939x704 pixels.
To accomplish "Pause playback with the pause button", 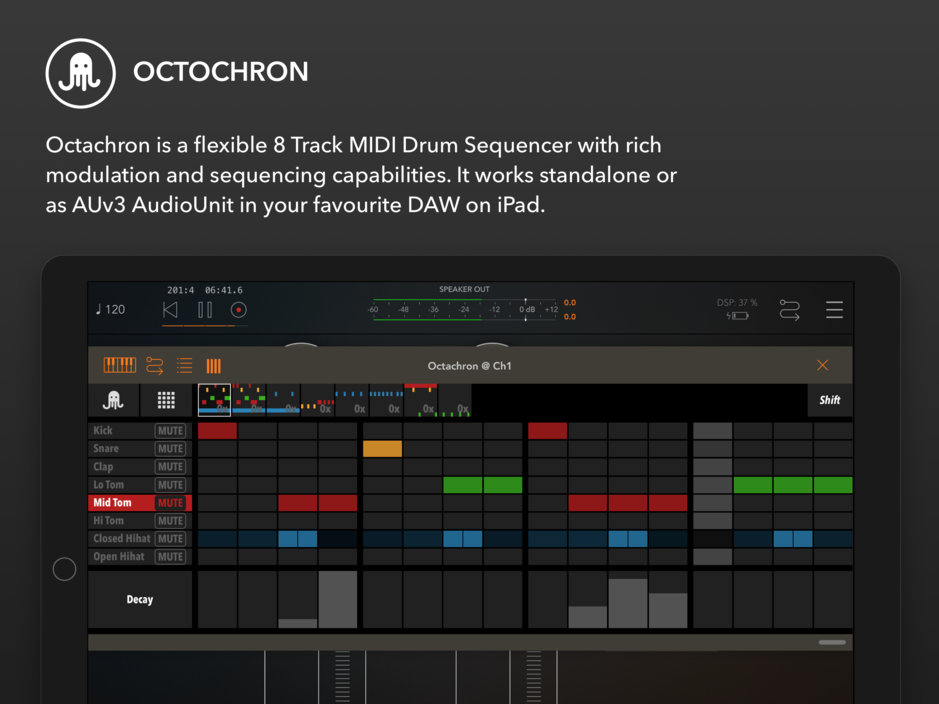I will pos(205,309).
